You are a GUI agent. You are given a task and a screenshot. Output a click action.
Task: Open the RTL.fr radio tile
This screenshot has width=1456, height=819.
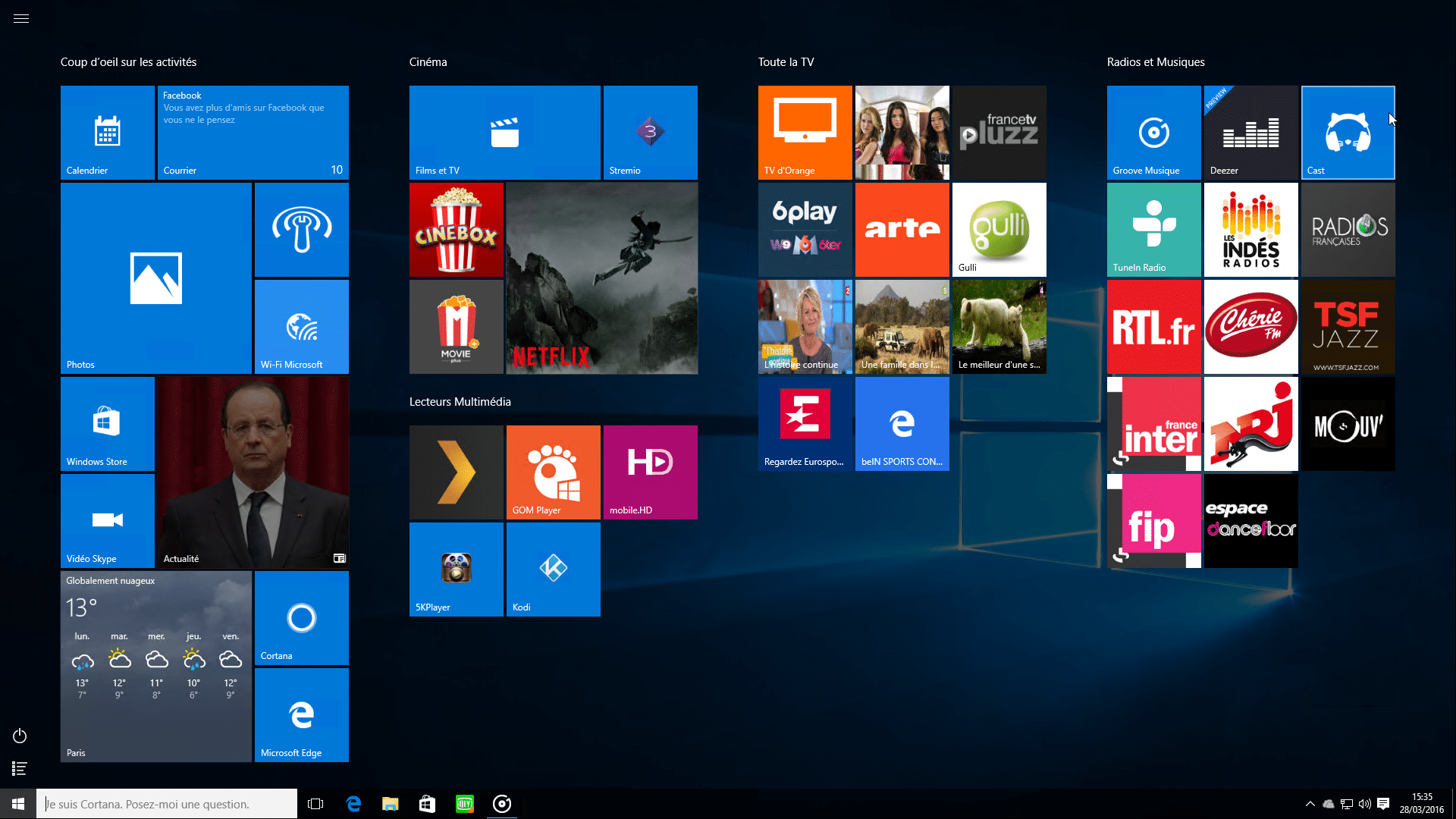pos(1153,327)
